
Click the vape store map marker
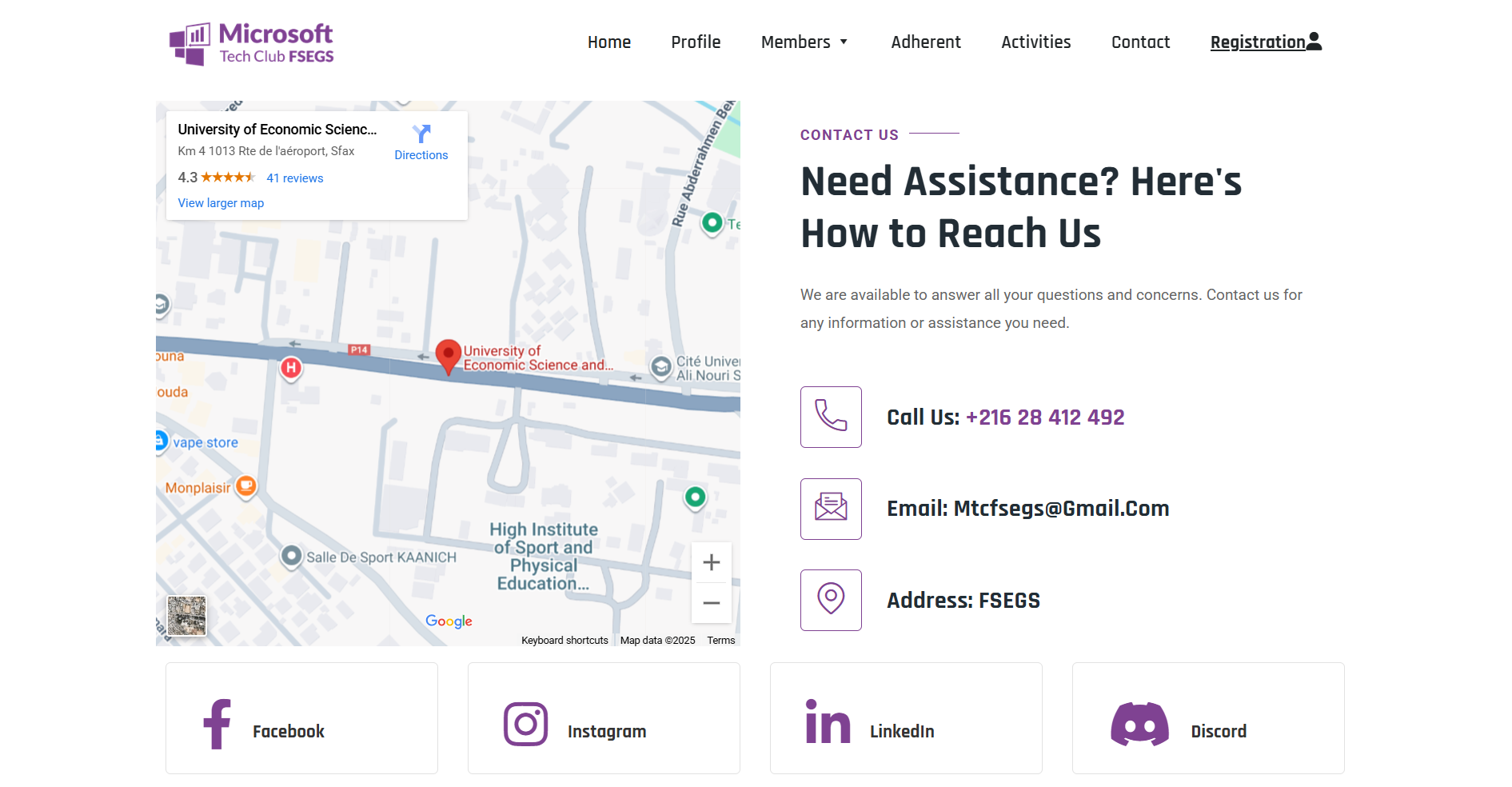click(160, 441)
